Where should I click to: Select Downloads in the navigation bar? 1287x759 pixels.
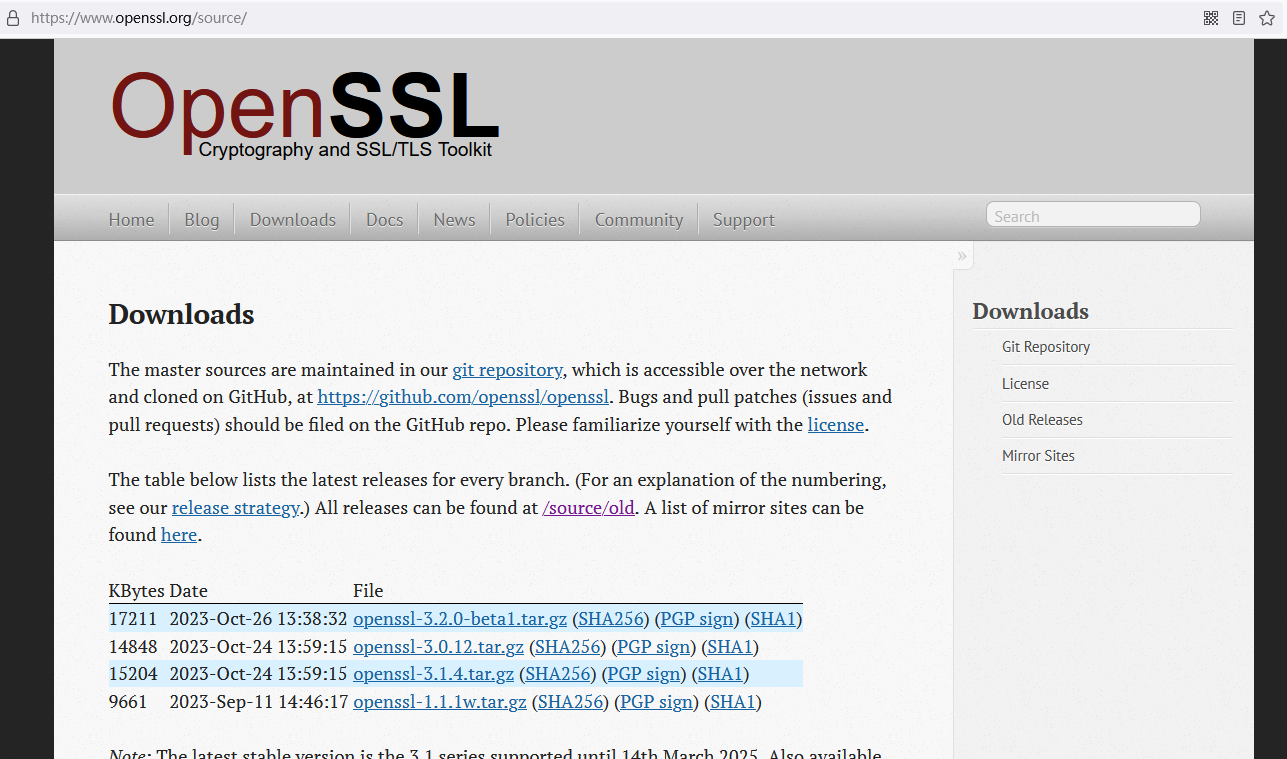click(293, 220)
